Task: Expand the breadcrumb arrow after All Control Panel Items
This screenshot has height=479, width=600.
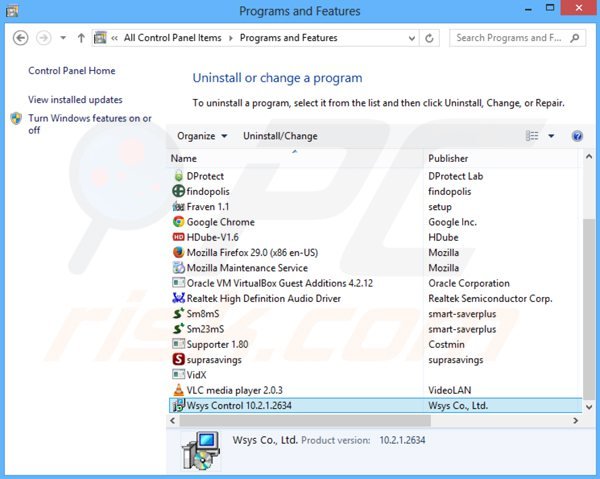Action: (x=231, y=38)
